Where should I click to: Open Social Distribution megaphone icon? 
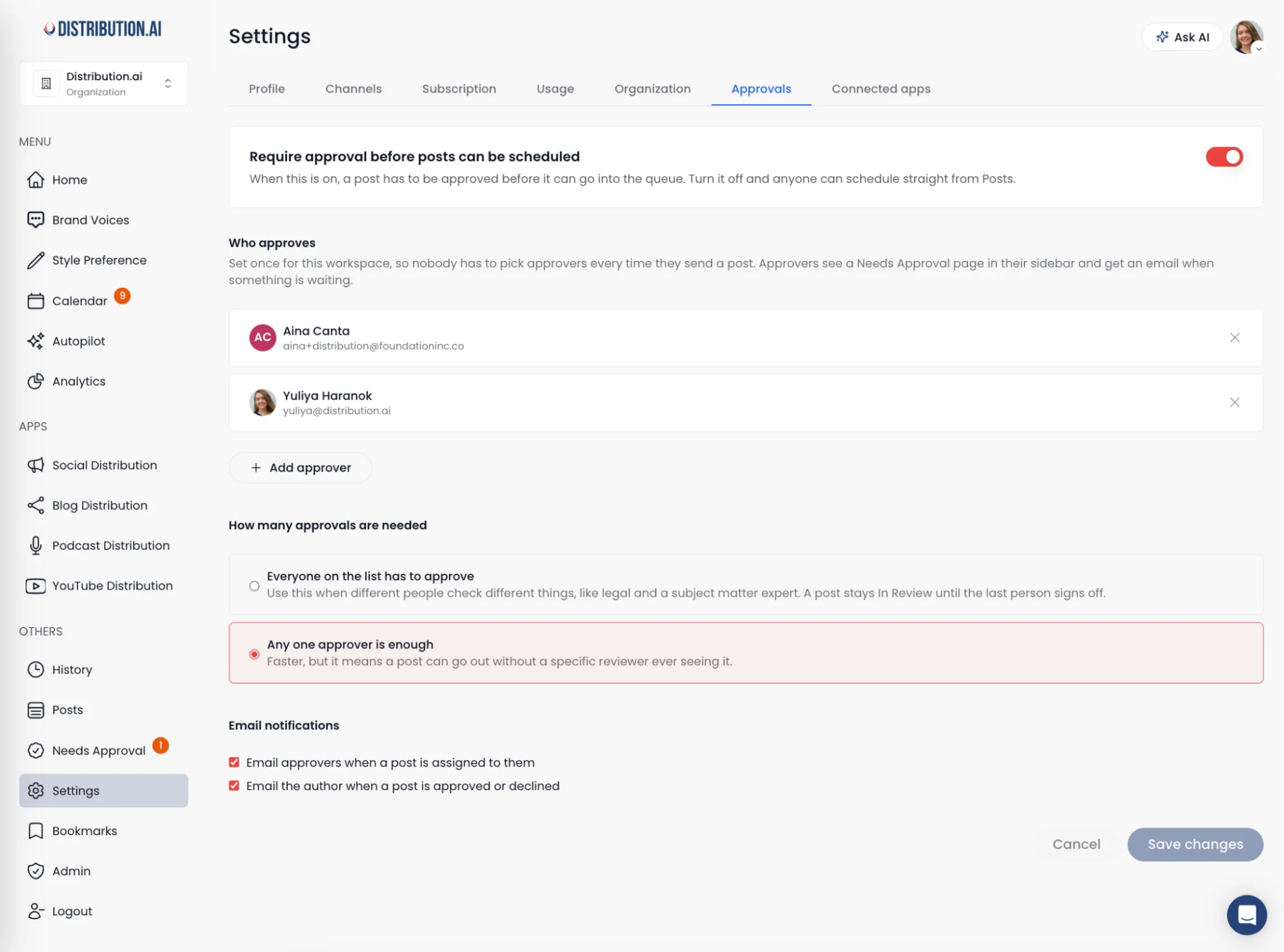(36, 465)
